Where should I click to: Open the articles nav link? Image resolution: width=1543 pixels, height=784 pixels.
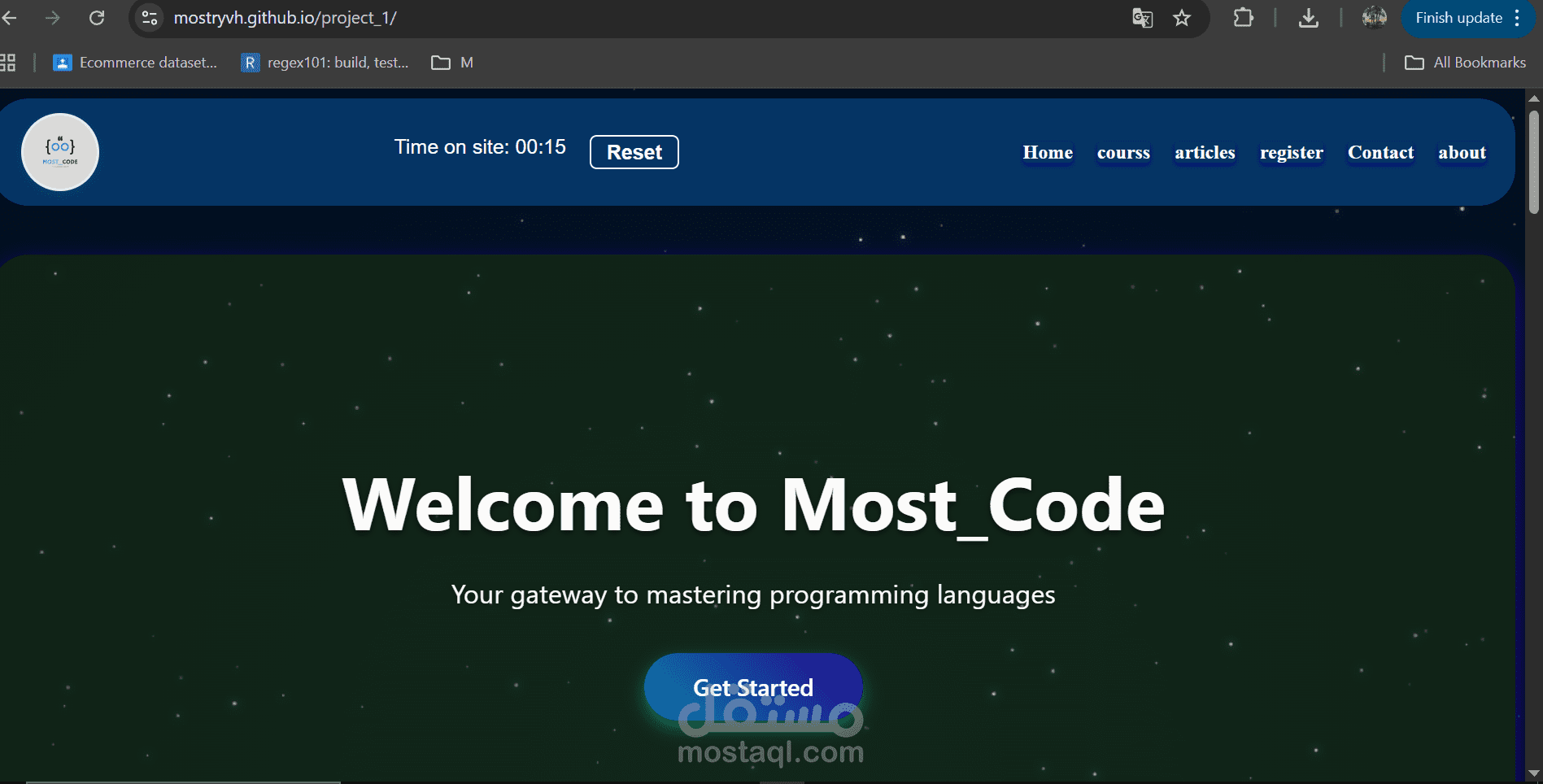(1205, 153)
